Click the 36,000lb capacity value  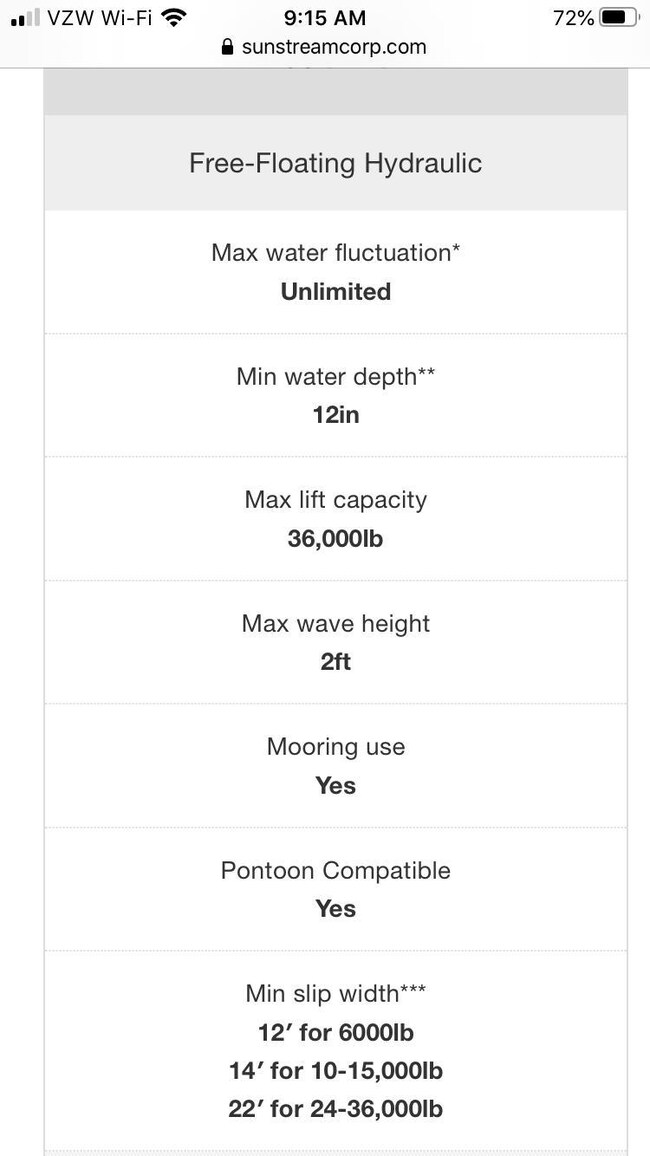[x=335, y=539]
